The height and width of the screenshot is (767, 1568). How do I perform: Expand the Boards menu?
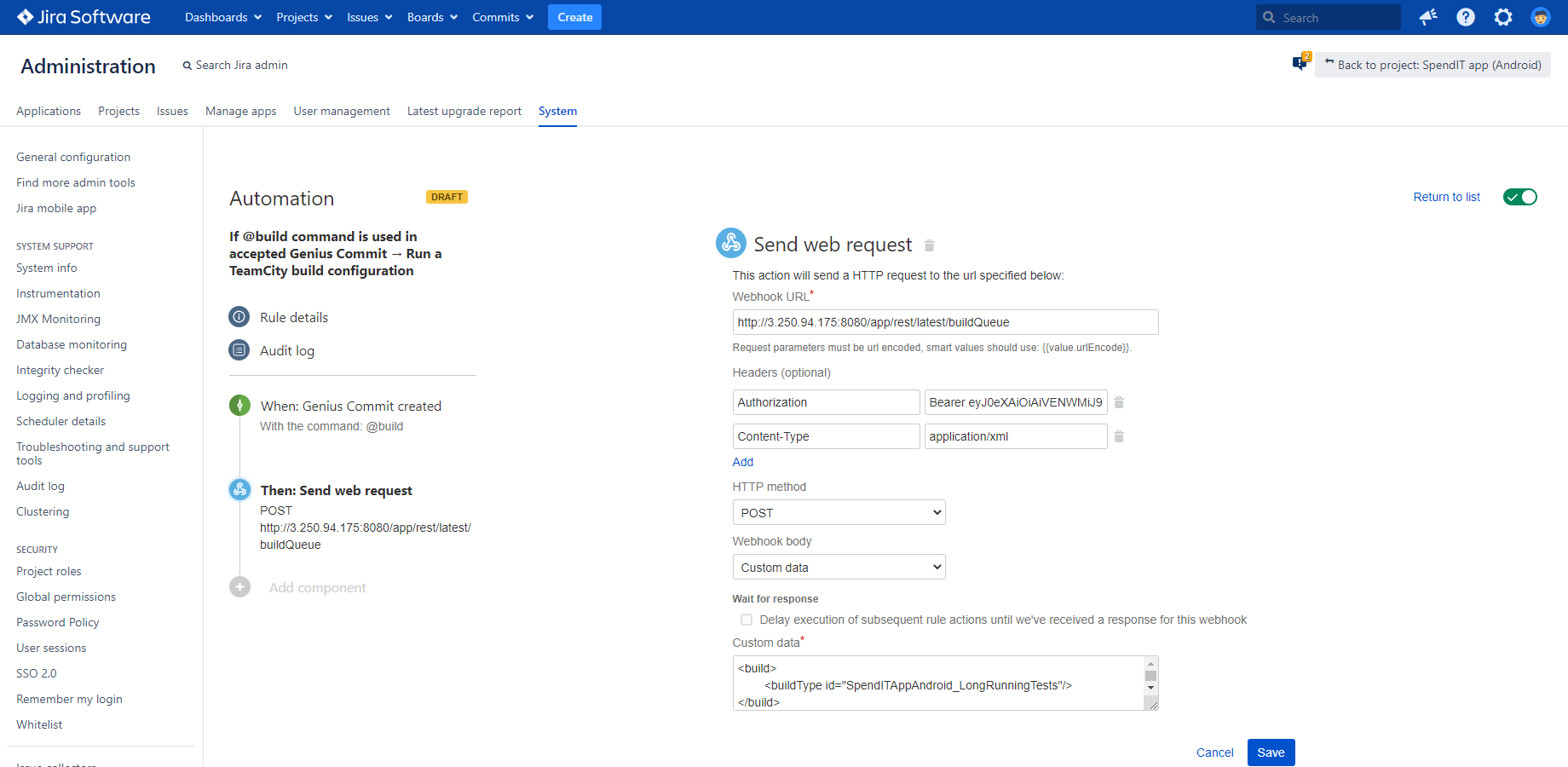432,17
